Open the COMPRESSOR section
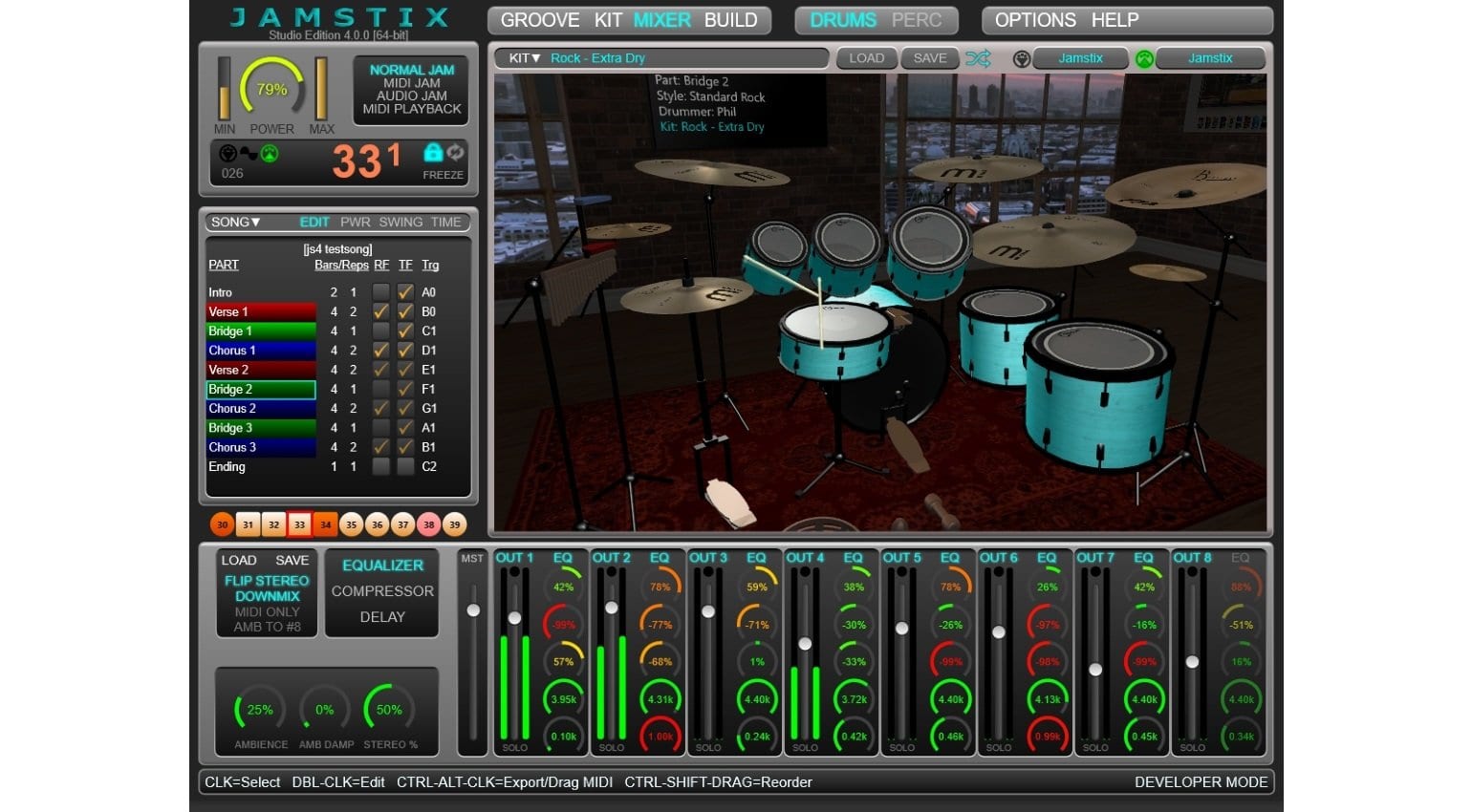This screenshot has height=812, width=1472. click(382, 591)
